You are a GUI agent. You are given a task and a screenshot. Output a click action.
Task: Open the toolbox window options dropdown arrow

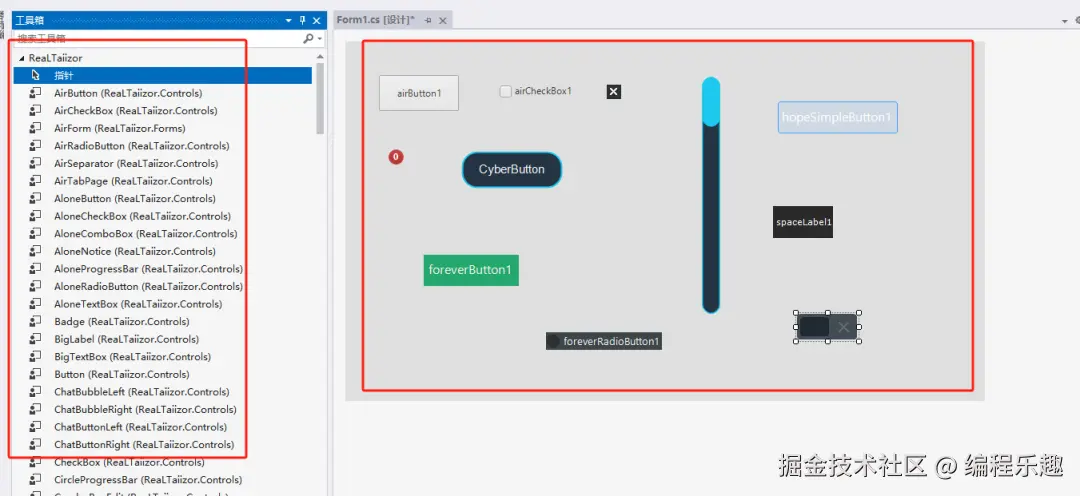289,21
